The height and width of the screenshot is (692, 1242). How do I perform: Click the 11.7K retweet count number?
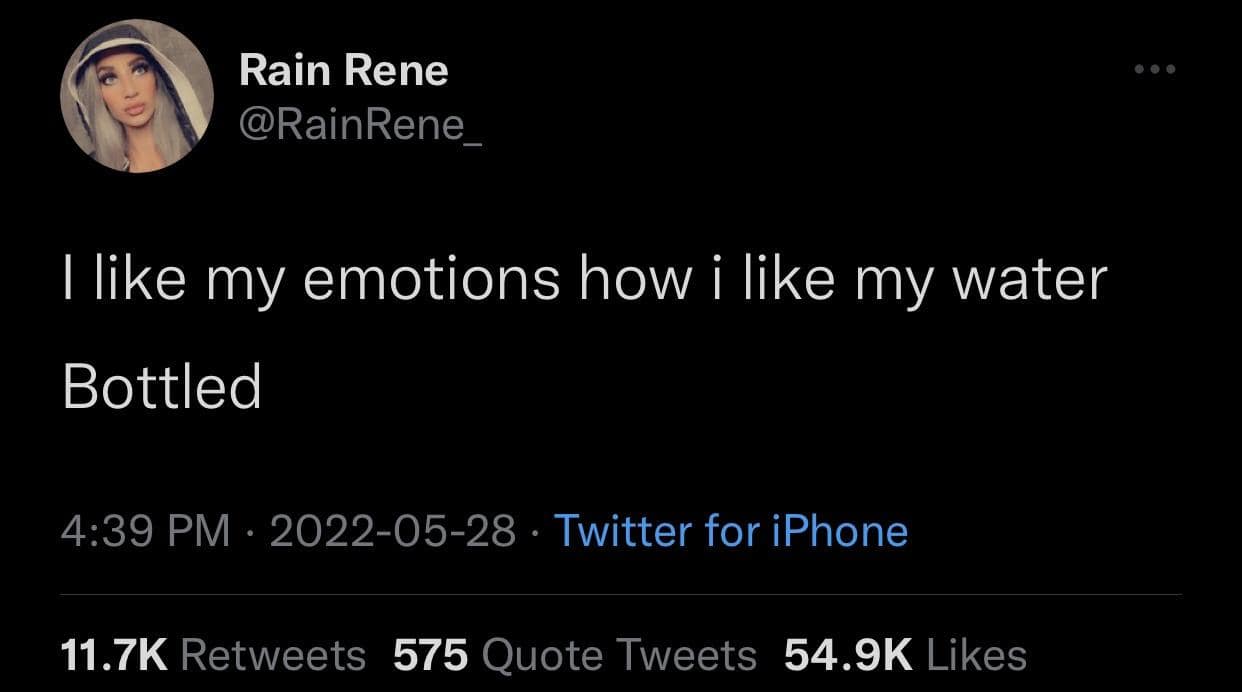tap(116, 655)
